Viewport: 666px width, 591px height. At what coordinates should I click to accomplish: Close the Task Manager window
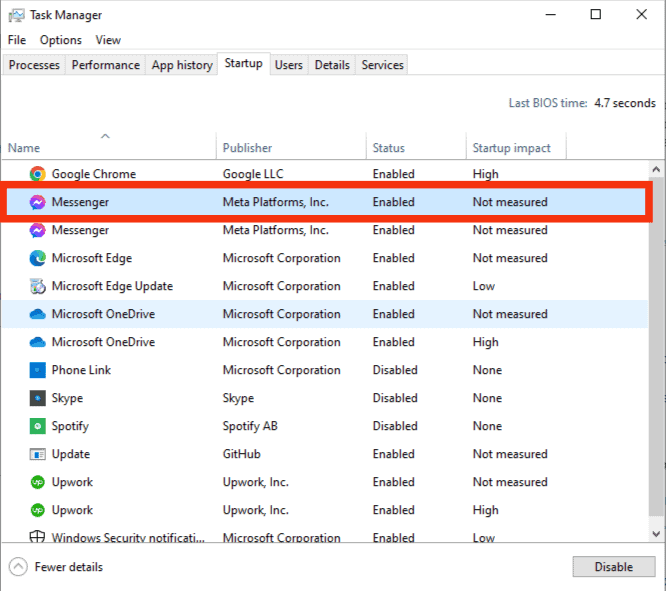pos(641,15)
